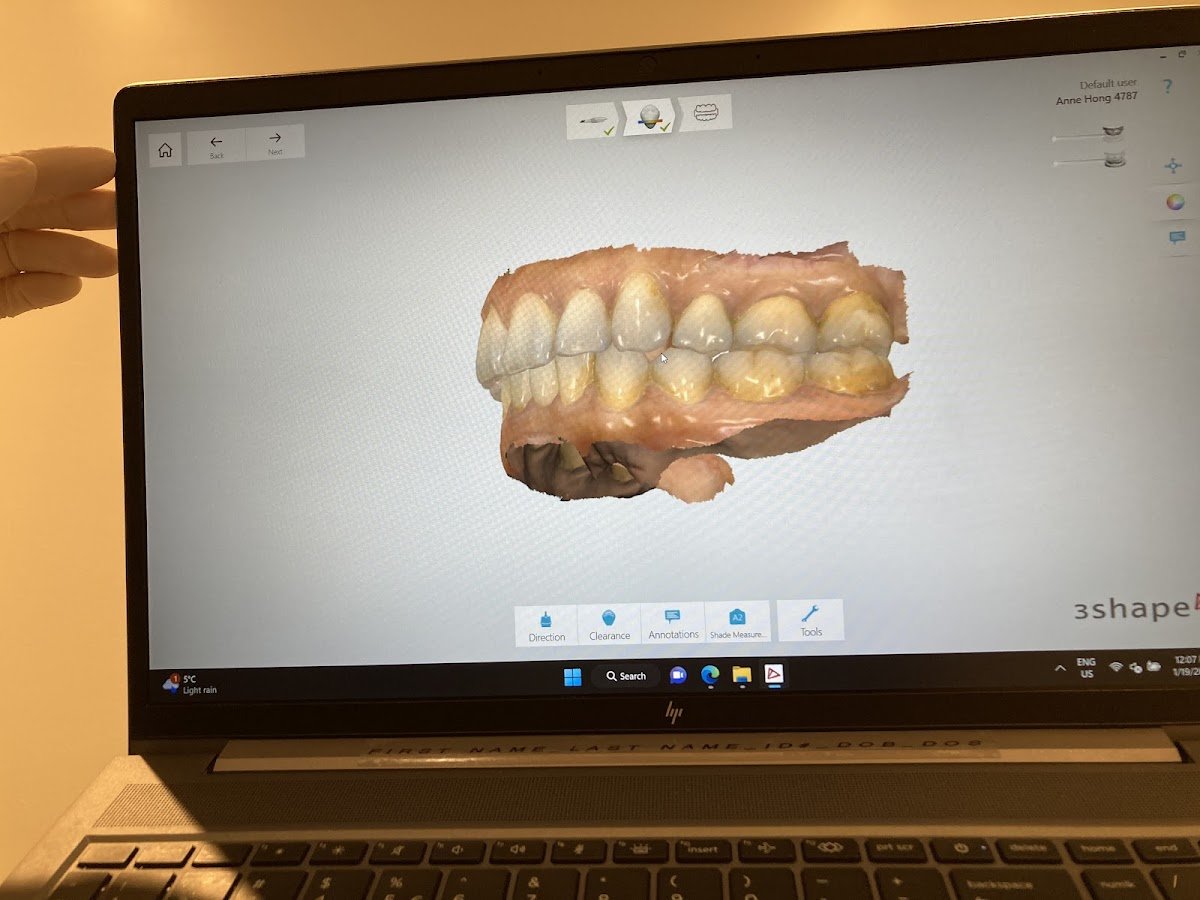Open the Tools wrench menu
The width and height of the screenshot is (1200, 900).
tap(812, 622)
